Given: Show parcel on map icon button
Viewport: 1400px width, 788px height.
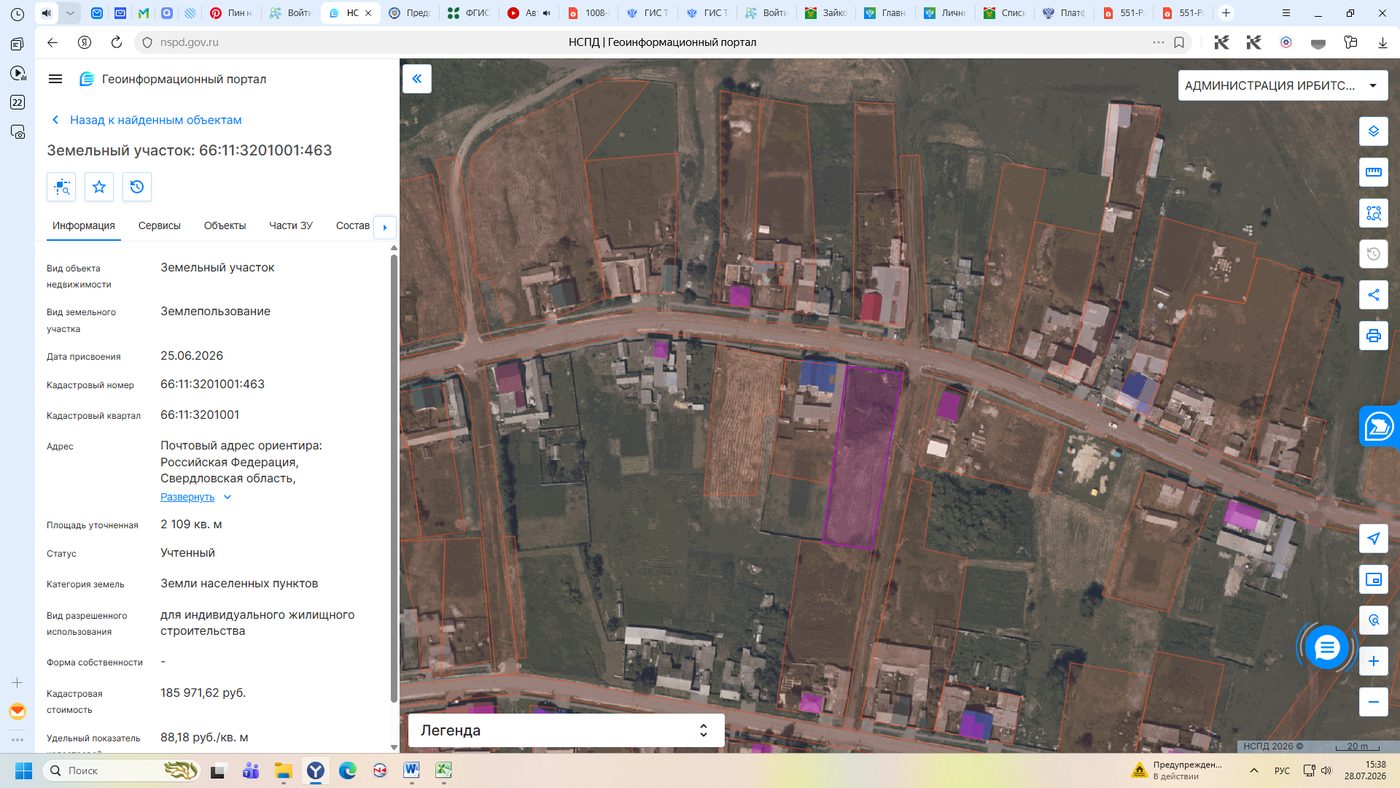Looking at the screenshot, I should (61, 187).
